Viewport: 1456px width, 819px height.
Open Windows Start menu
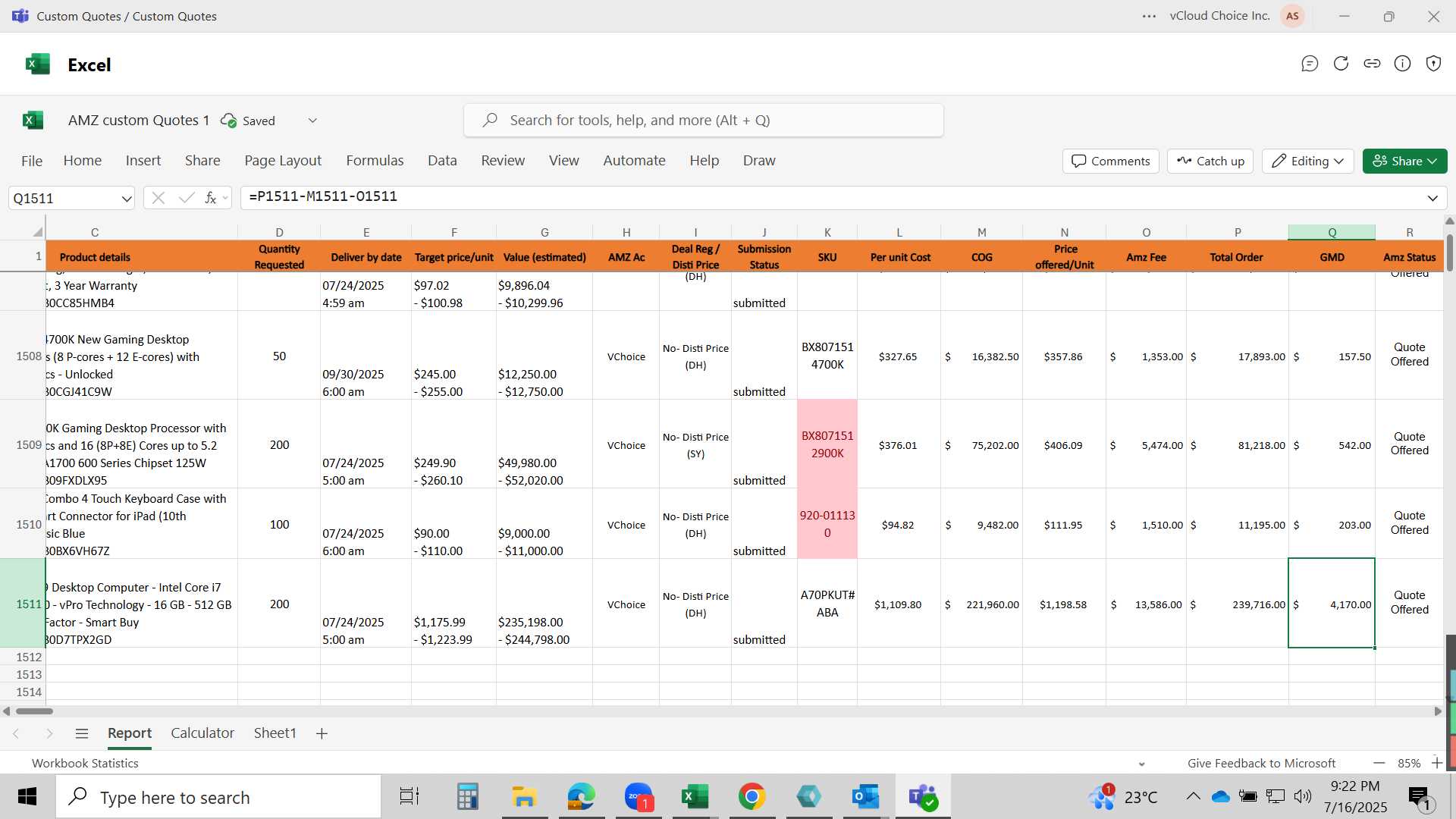point(27,797)
